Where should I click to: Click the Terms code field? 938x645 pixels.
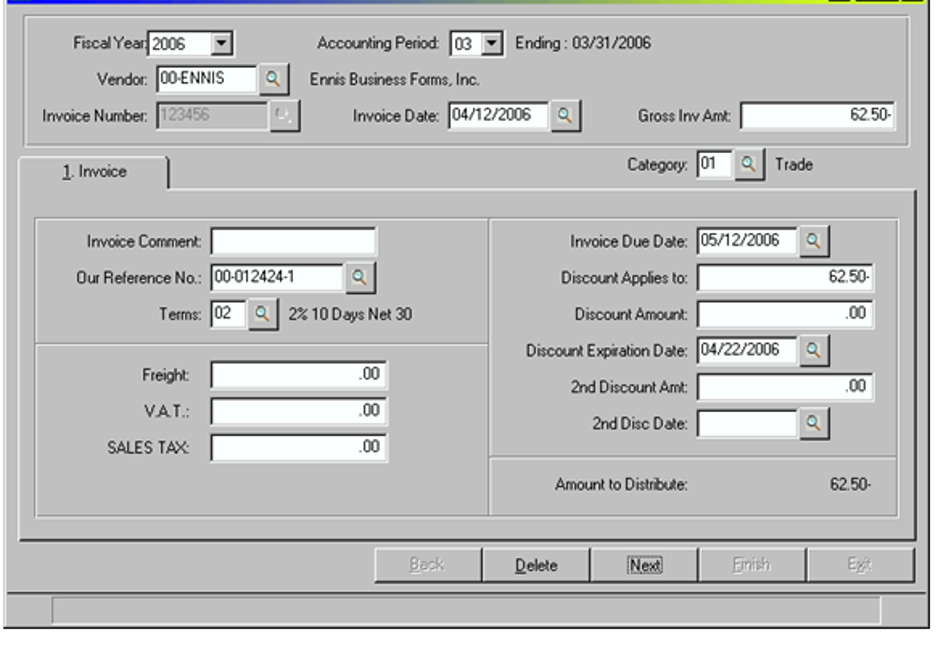228,314
